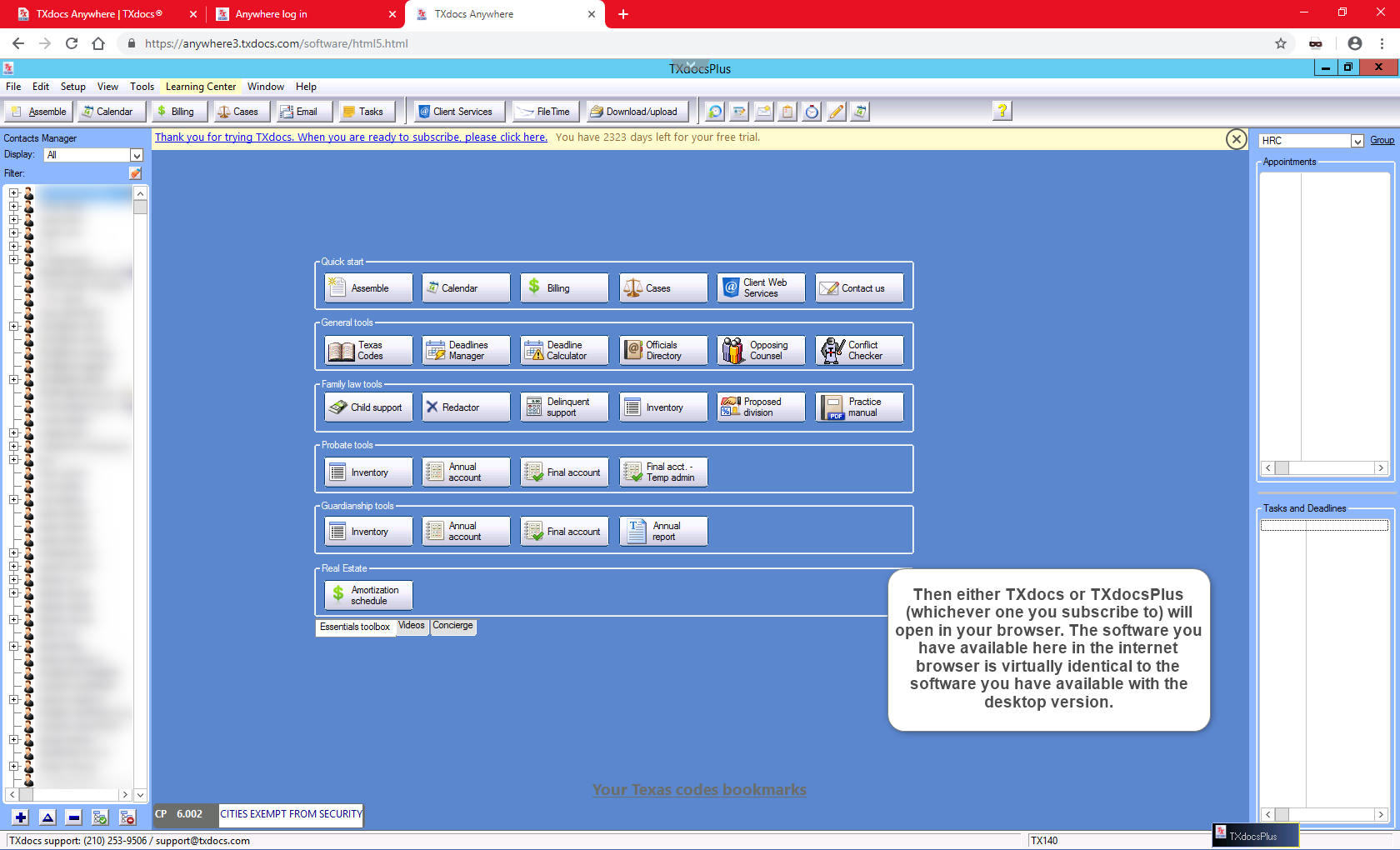Open the Setup menu
The height and width of the screenshot is (850, 1400).
[x=72, y=87]
